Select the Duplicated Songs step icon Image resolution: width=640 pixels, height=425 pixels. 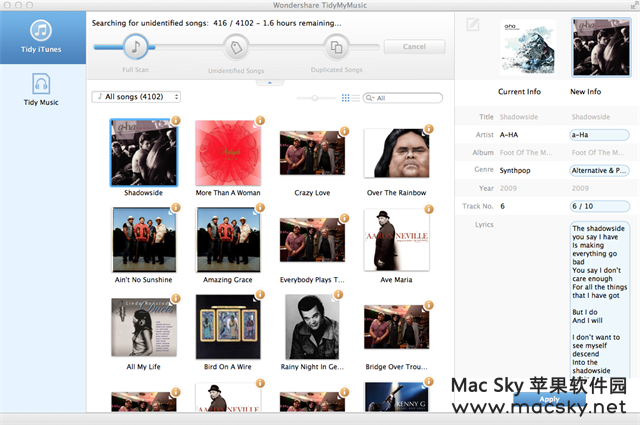336,47
